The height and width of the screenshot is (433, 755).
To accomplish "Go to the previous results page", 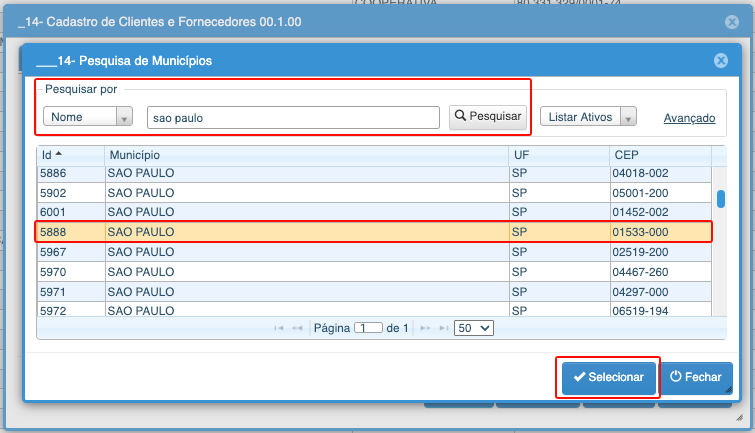I will pyautogui.click(x=297, y=328).
